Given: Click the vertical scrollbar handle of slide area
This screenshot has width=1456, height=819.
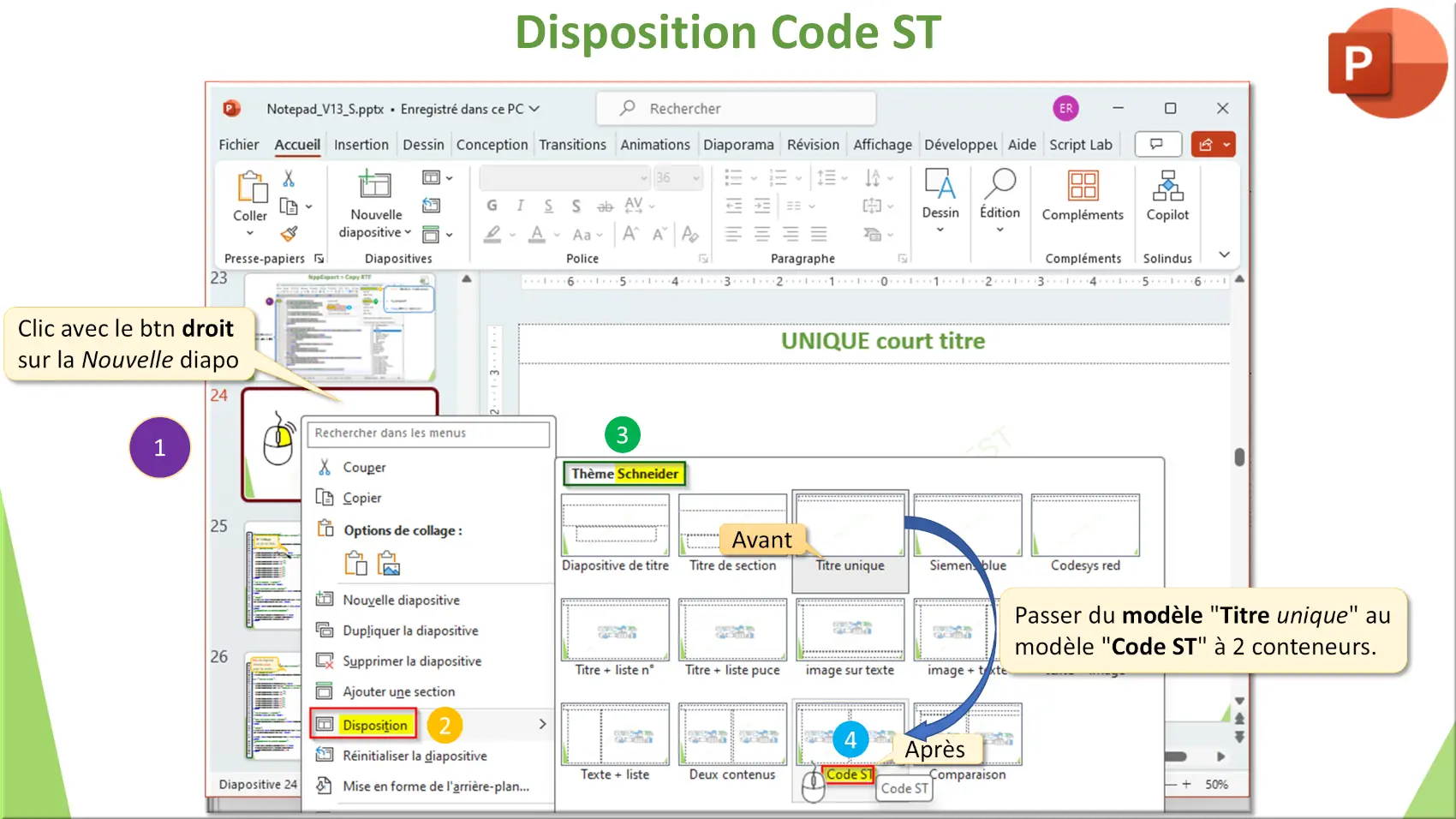Looking at the screenshot, I should click(1239, 457).
